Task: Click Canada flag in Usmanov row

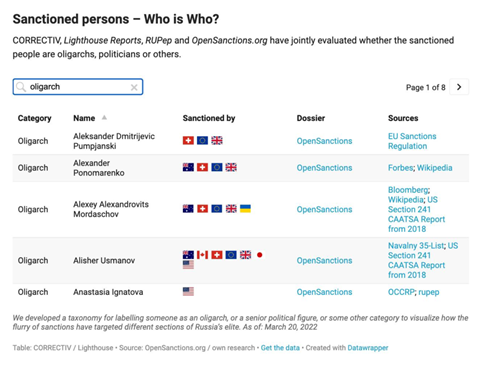Action: 202,255
